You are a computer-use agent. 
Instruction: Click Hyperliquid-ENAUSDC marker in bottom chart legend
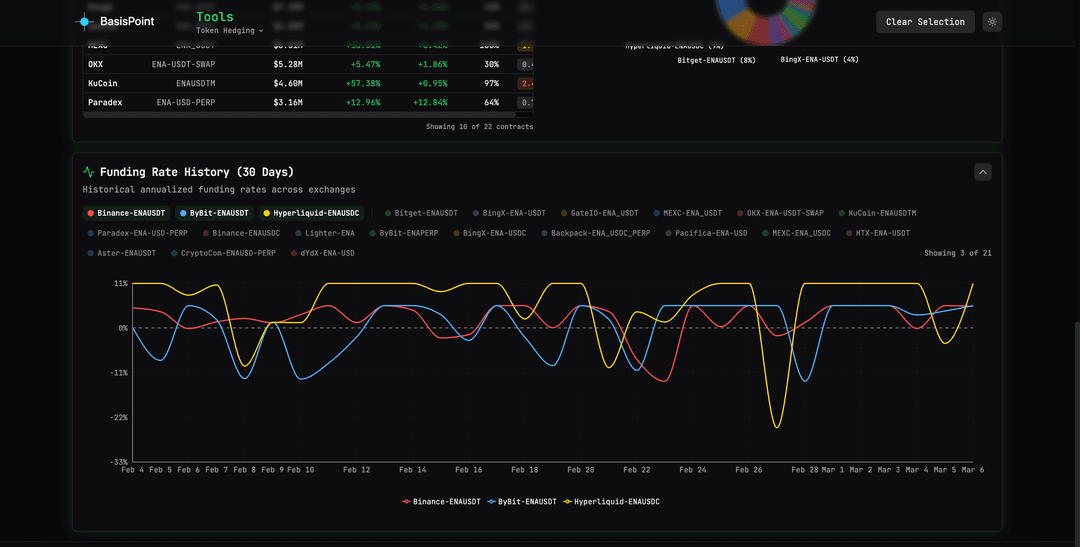pos(568,501)
